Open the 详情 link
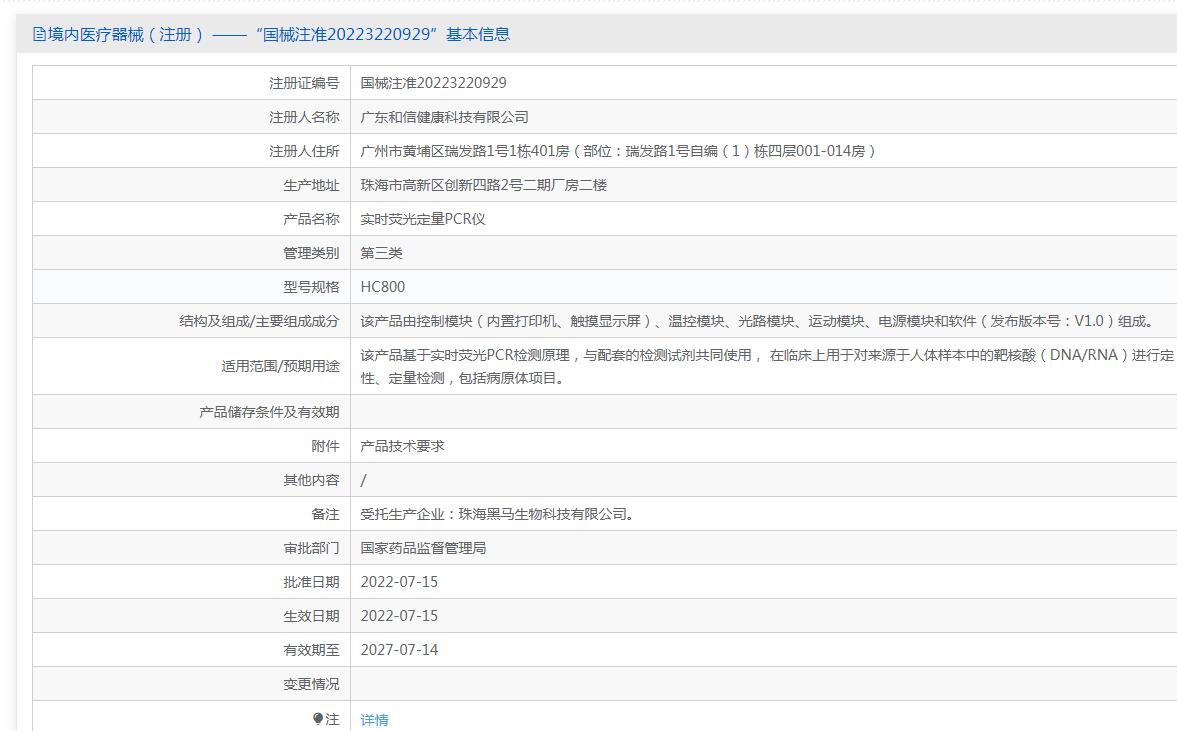 (x=375, y=720)
